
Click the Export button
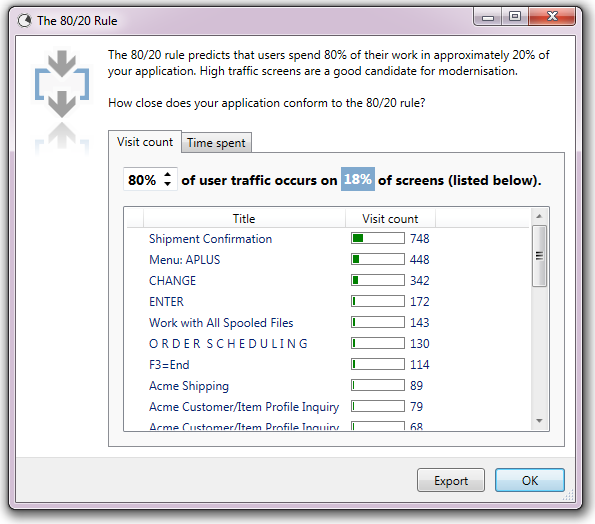(x=451, y=480)
